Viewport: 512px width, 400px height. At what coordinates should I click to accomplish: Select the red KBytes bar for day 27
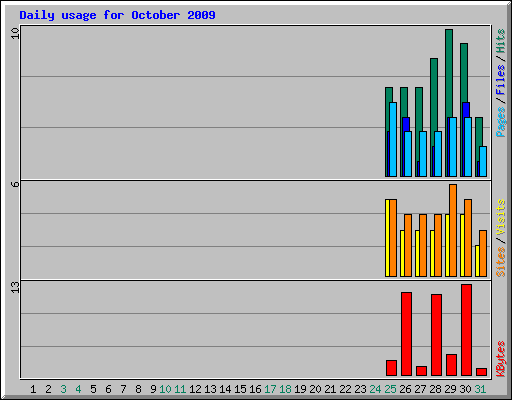click(421, 371)
